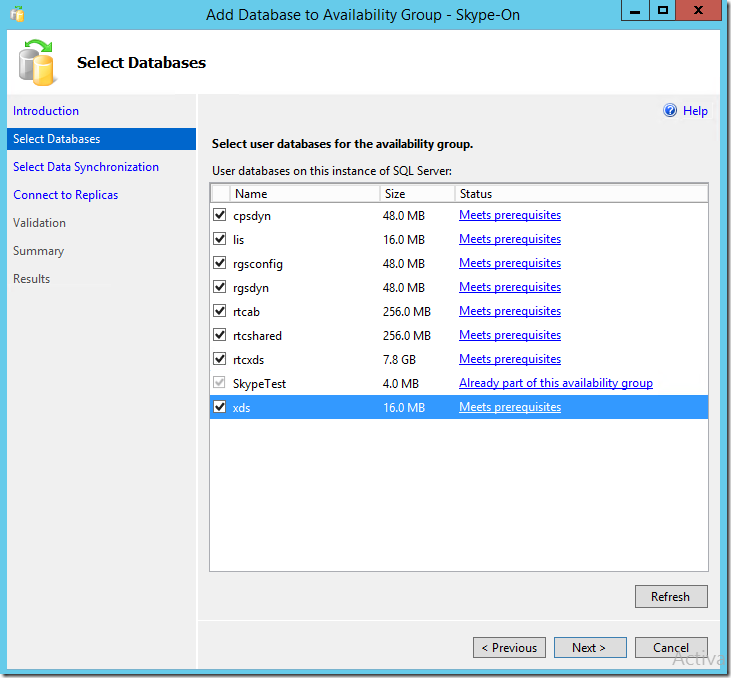The height and width of the screenshot is (678, 731).
Task: Click the database cylinders header icon
Action: pos(37,63)
